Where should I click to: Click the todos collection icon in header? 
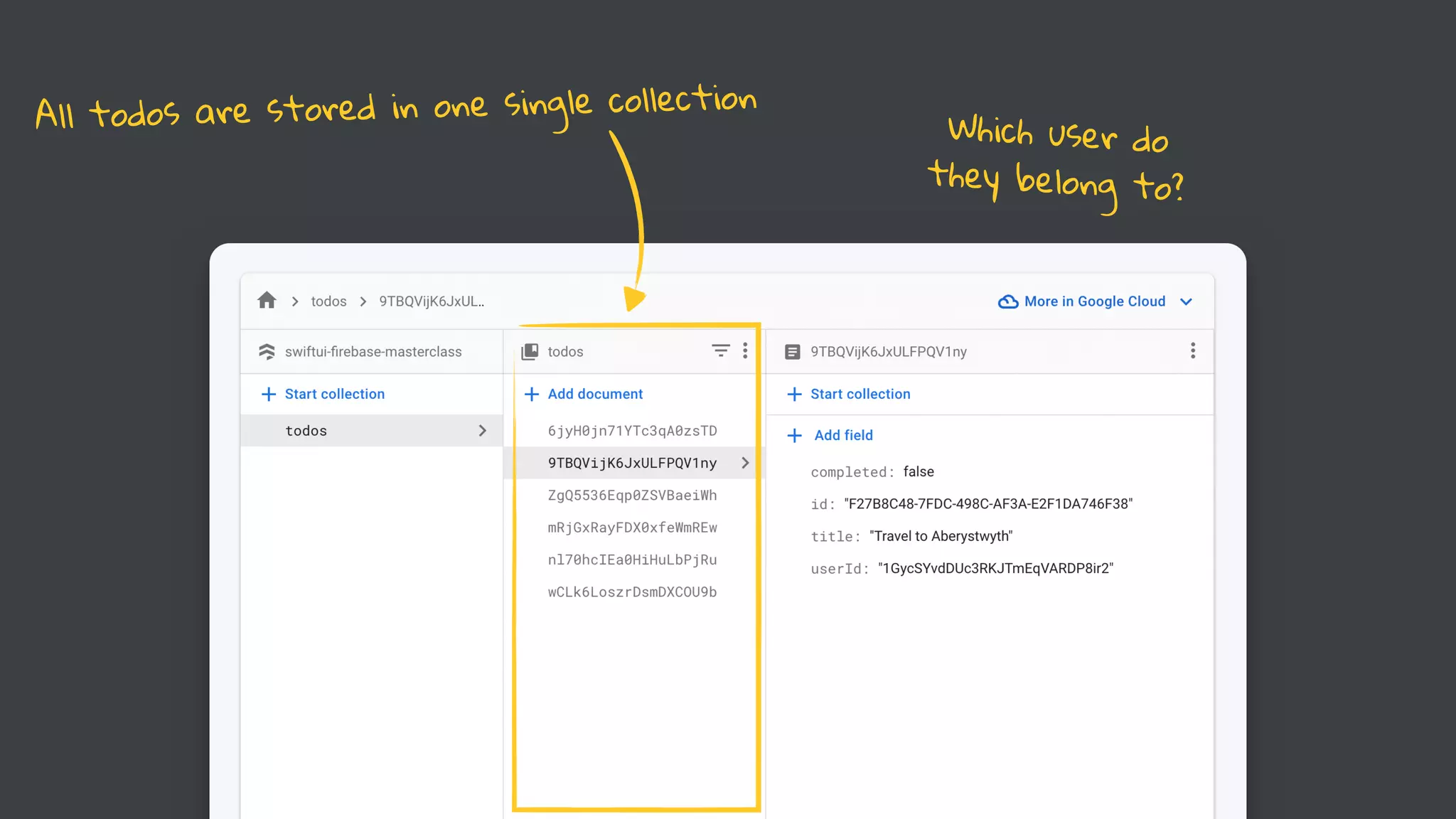coord(530,351)
